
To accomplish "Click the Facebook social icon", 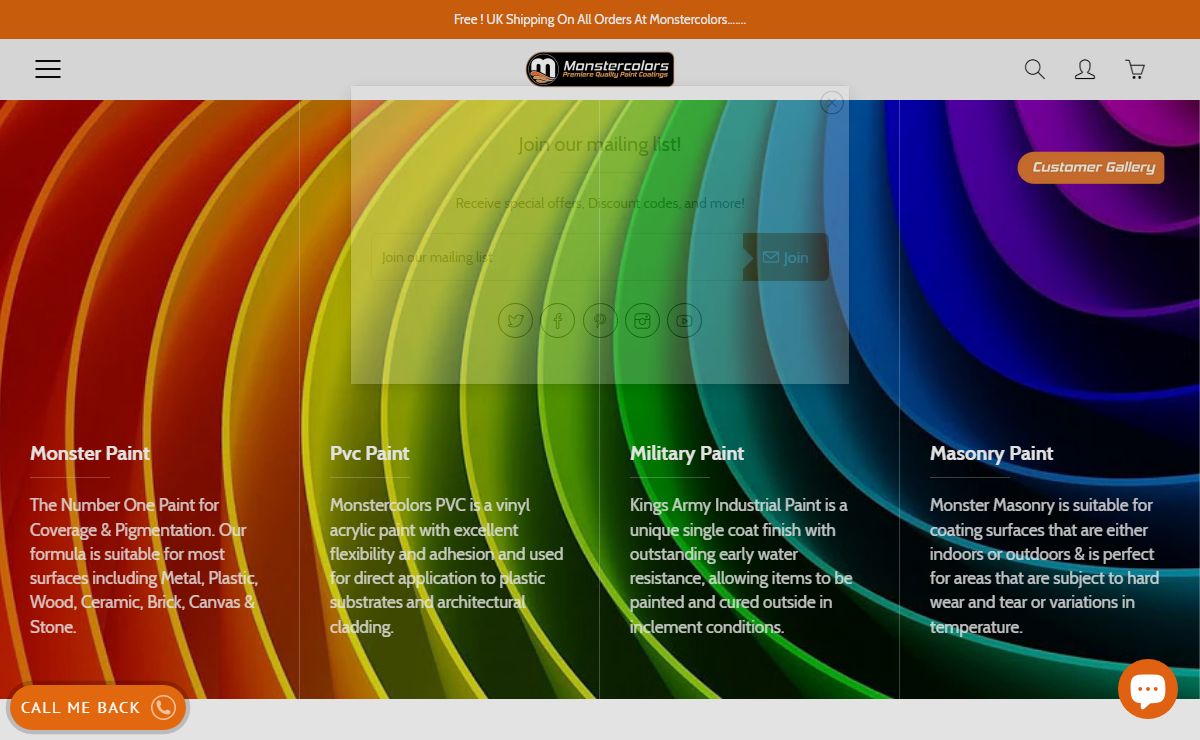I will point(558,321).
